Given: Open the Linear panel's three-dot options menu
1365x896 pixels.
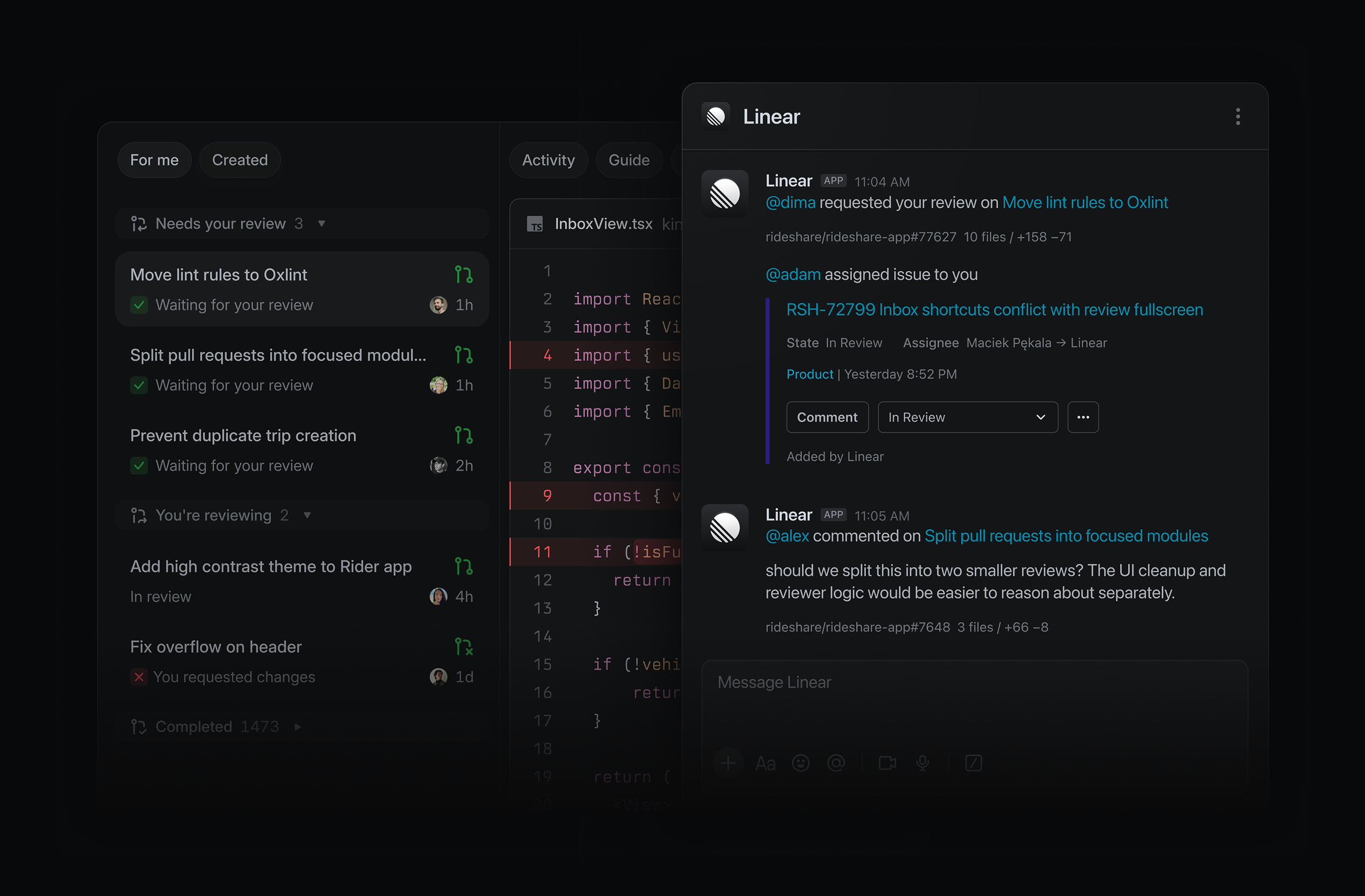Looking at the screenshot, I should tap(1237, 117).
